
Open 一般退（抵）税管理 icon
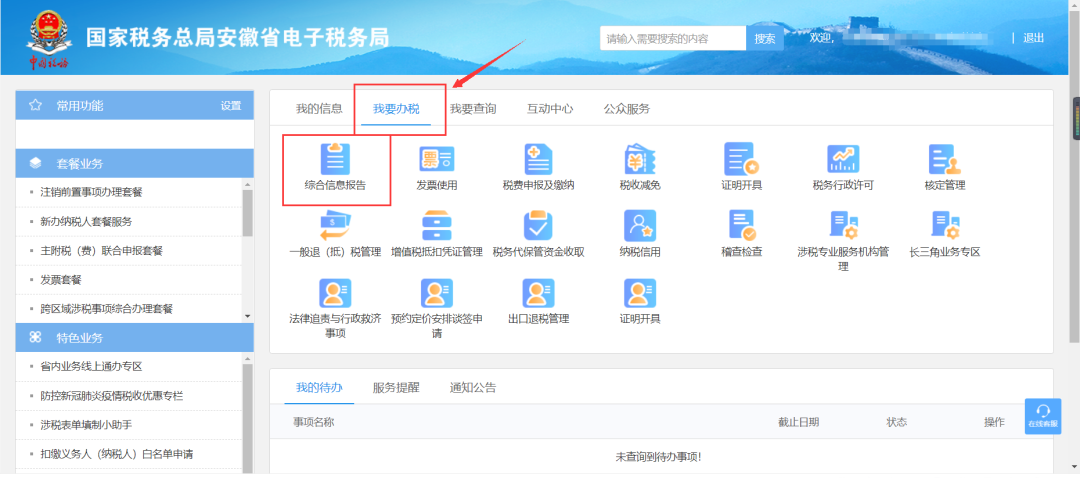click(x=335, y=226)
